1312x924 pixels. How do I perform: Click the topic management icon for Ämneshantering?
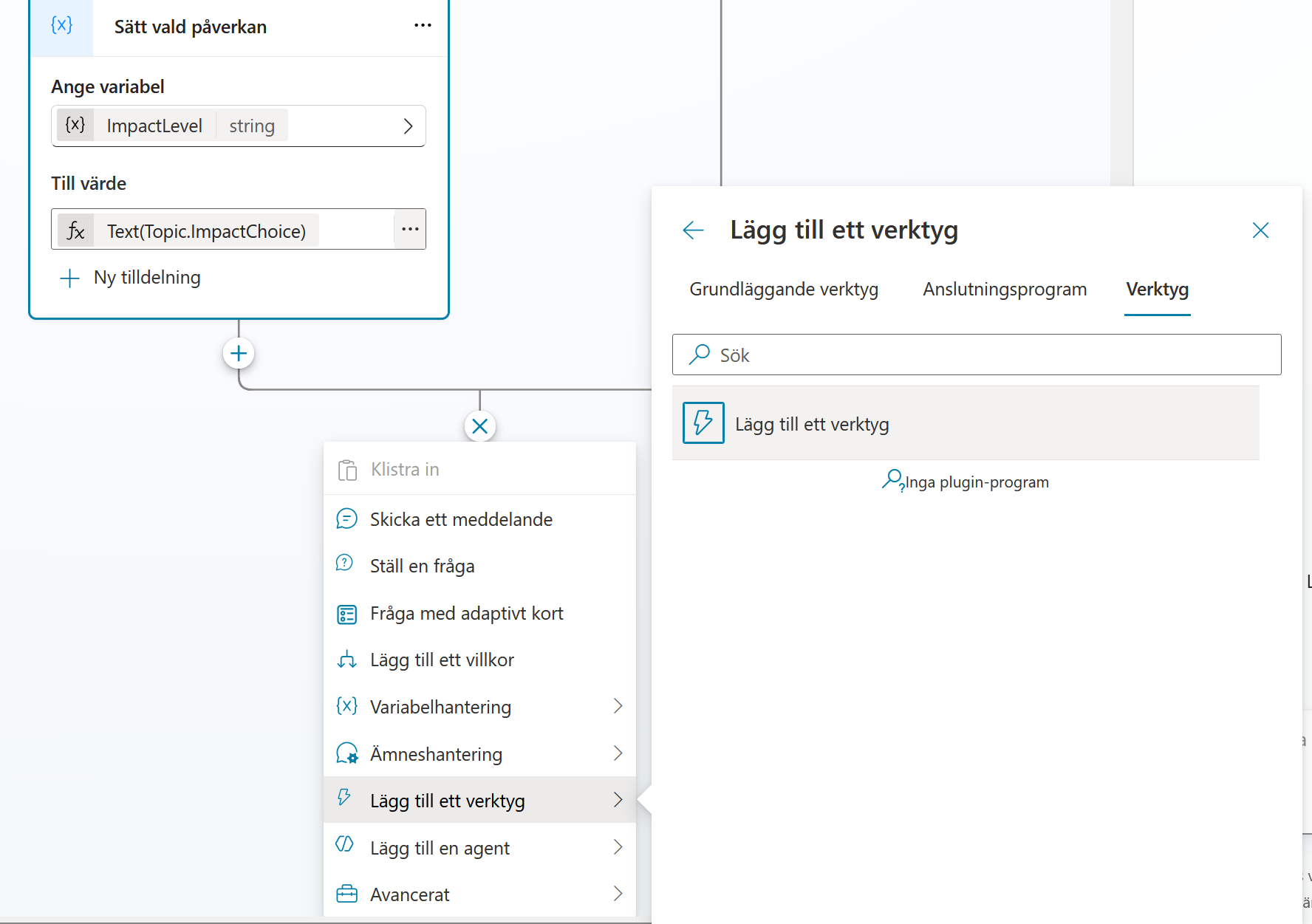click(347, 754)
